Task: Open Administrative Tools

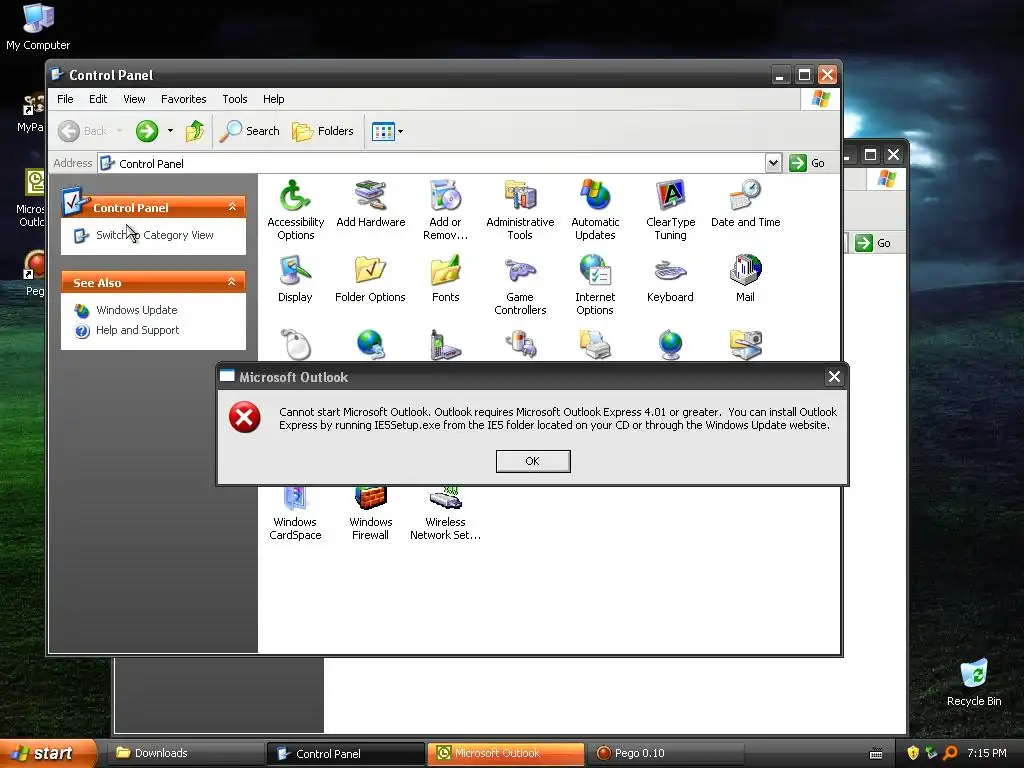Action: [520, 210]
